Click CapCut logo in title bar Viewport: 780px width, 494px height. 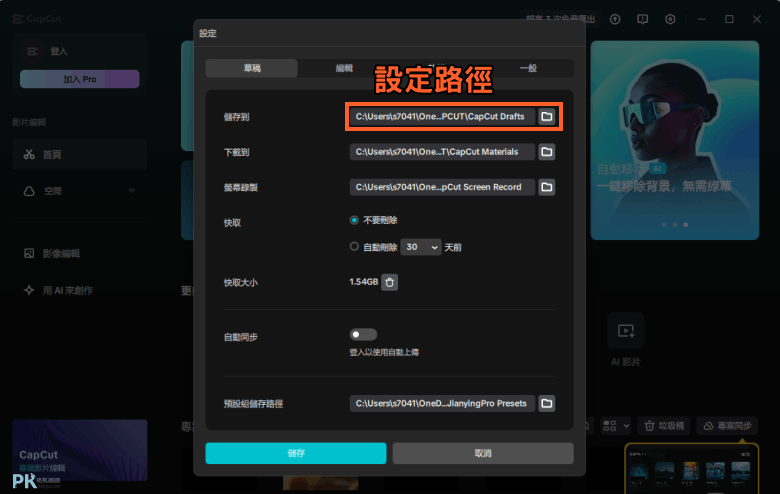pyautogui.click(x=37, y=19)
